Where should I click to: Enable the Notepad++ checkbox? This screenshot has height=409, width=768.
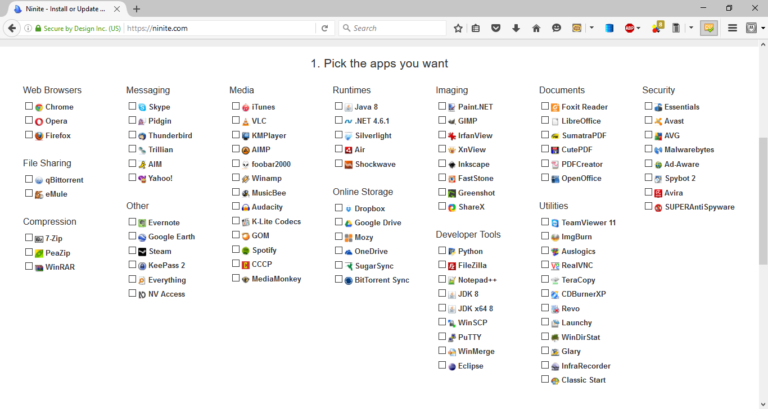(x=442, y=279)
